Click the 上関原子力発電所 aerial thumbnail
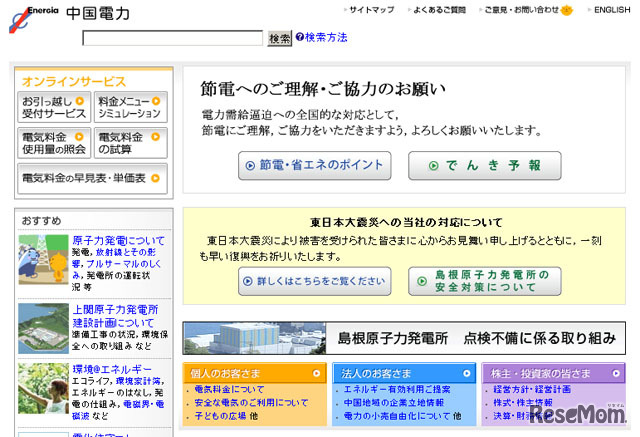 (43, 328)
